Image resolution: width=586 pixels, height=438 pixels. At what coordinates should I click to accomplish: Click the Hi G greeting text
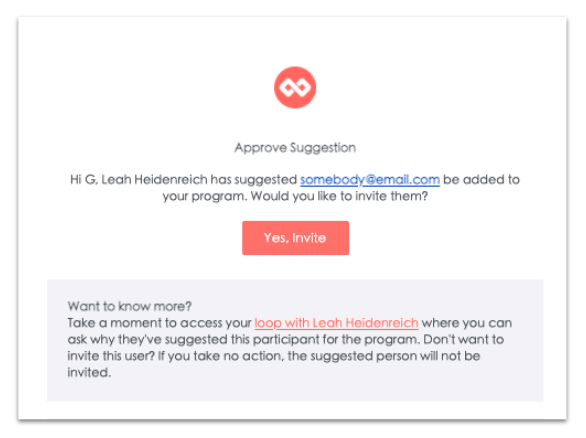84,180
